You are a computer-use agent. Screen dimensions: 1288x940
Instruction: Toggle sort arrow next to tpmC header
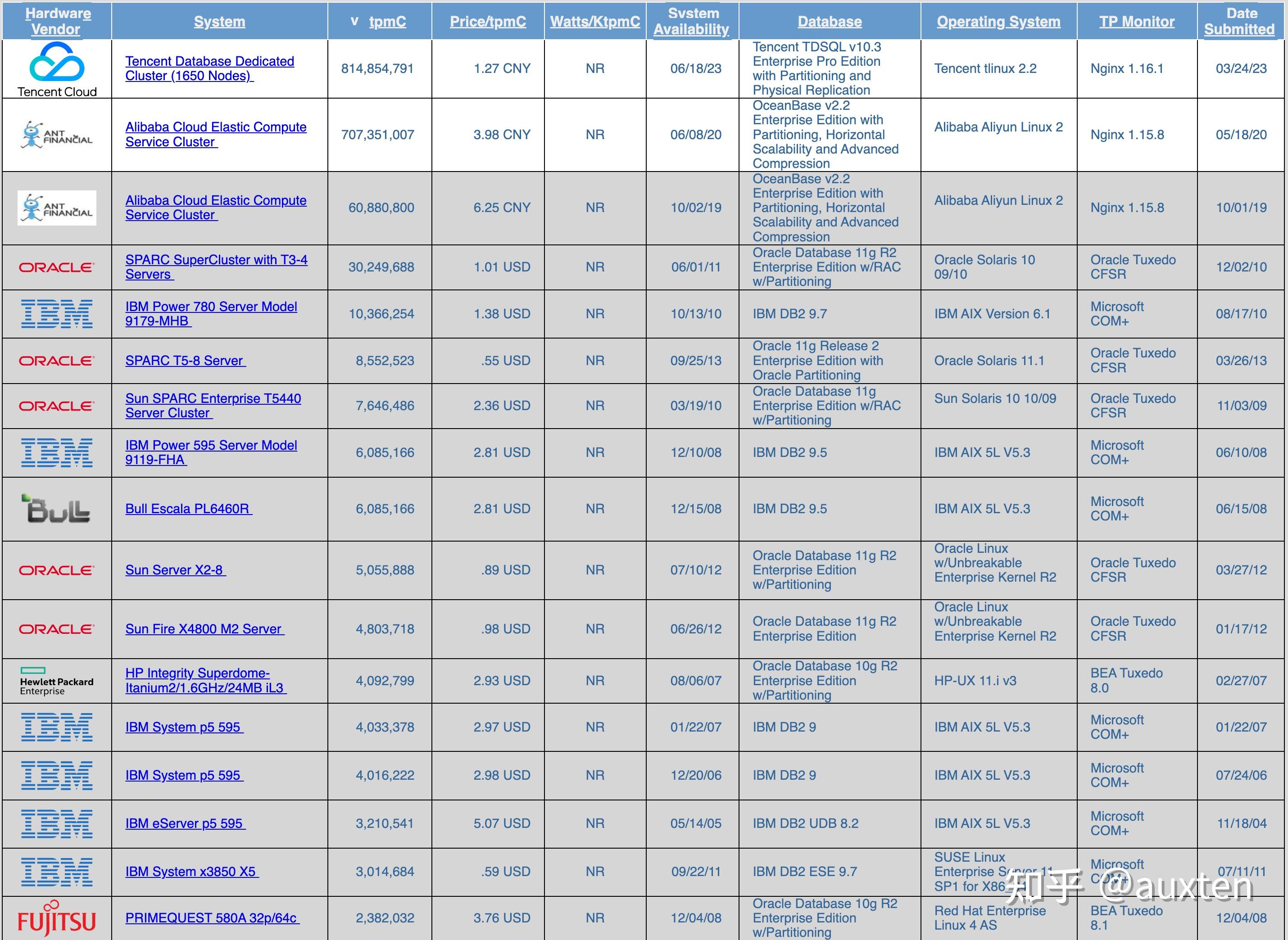[354, 22]
